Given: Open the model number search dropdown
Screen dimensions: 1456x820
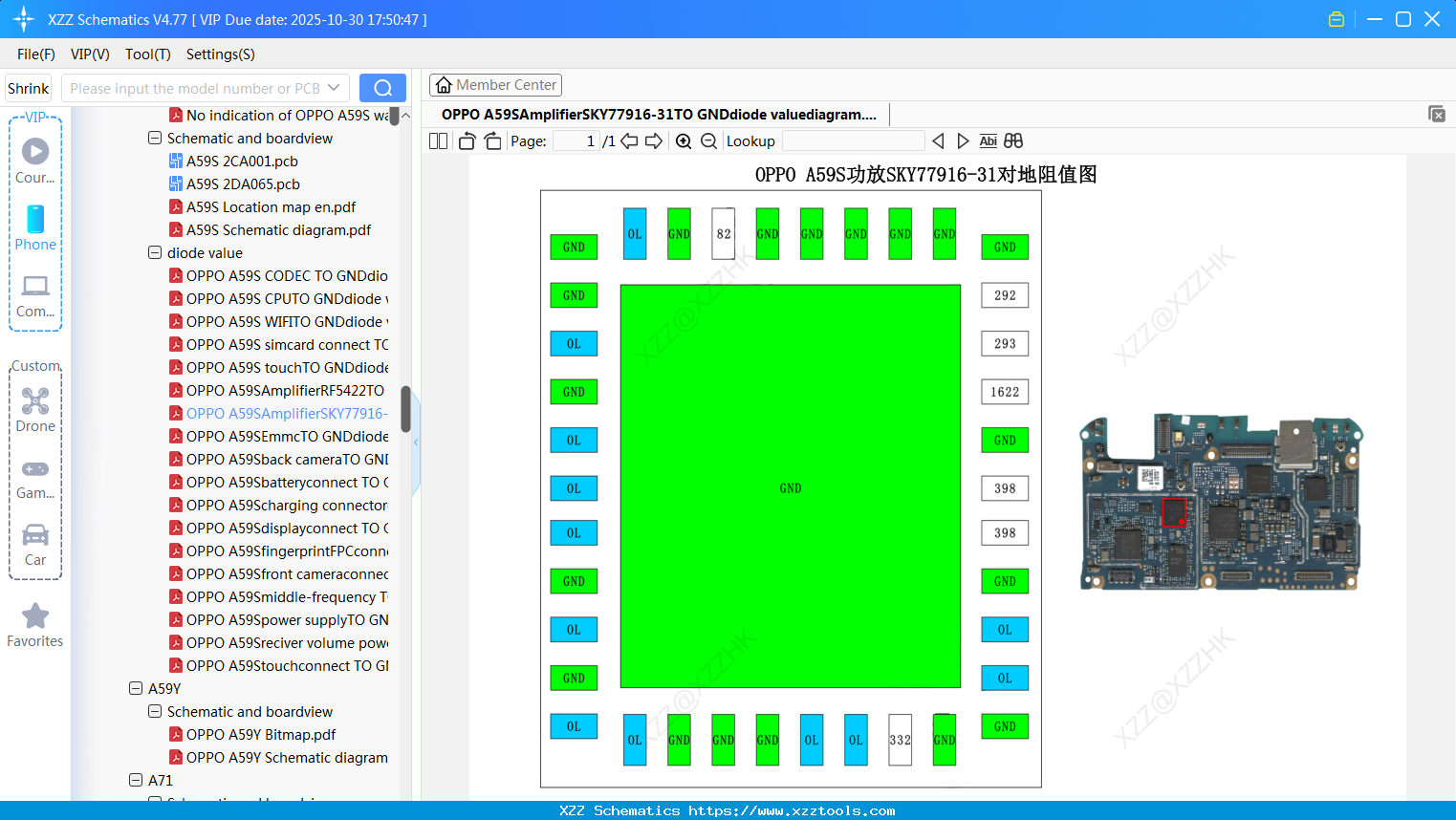Looking at the screenshot, I should tap(333, 87).
